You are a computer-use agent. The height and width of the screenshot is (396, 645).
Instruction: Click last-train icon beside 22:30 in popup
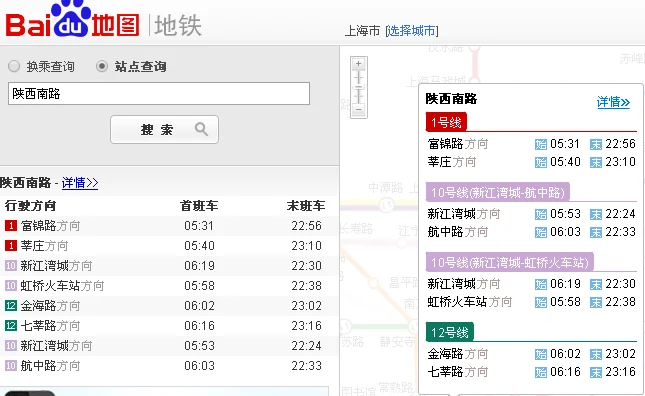[596, 284]
